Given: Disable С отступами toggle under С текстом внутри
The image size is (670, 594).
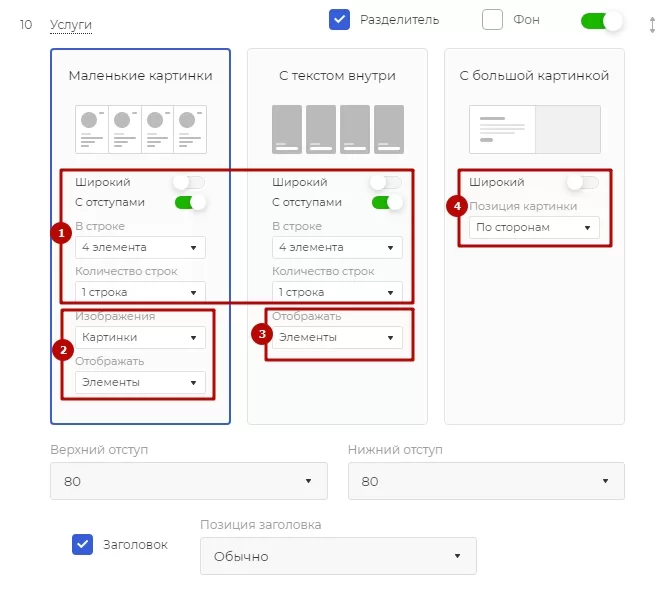Looking at the screenshot, I should pos(387,203).
